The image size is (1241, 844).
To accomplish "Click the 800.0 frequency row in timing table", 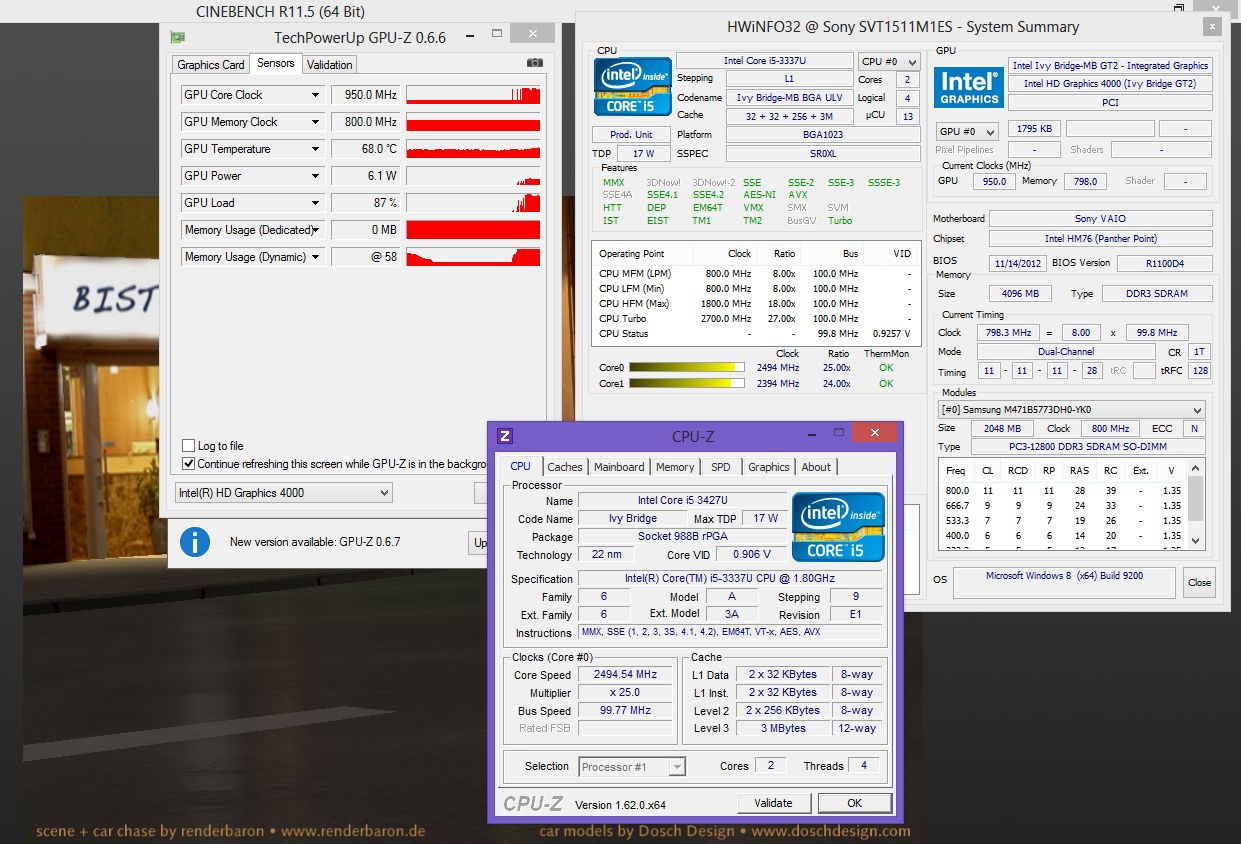I will [1065, 491].
